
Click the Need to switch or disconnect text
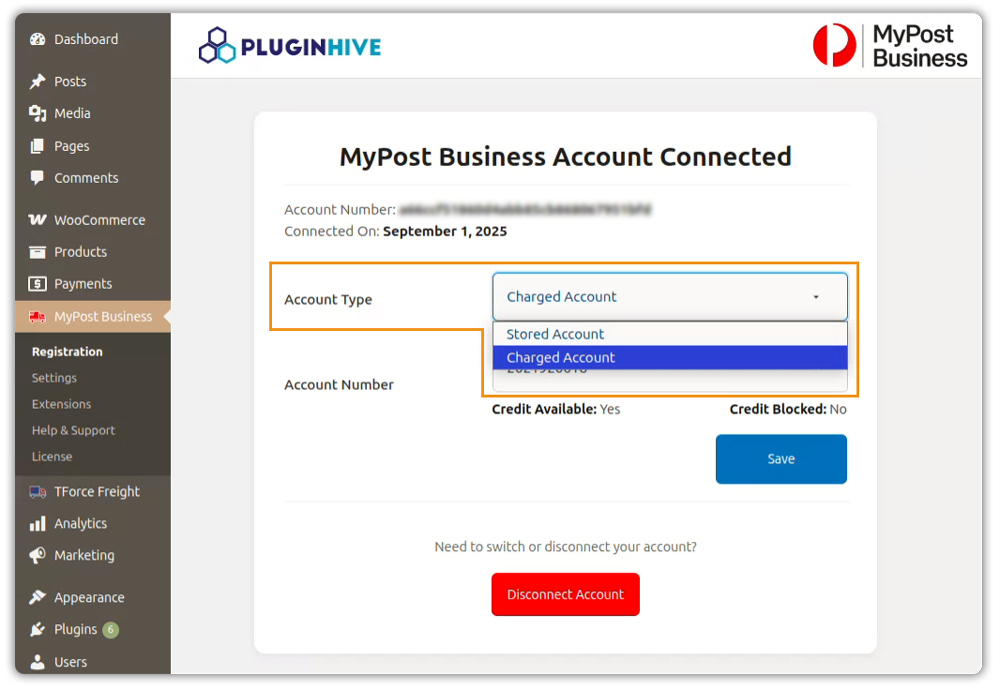(565, 547)
